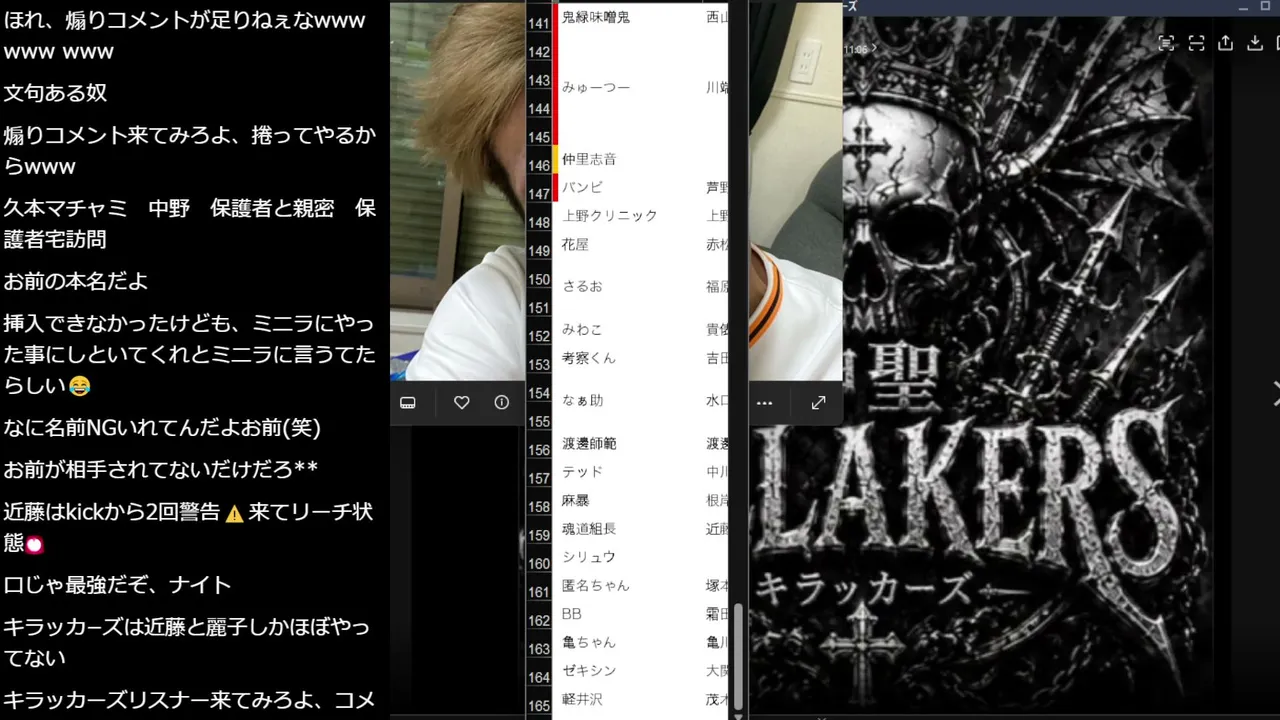This screenshot has height=720, width=1280.
Task: Click the comment starting 近藤はkickから2回警告
Action: click(189, 527)
